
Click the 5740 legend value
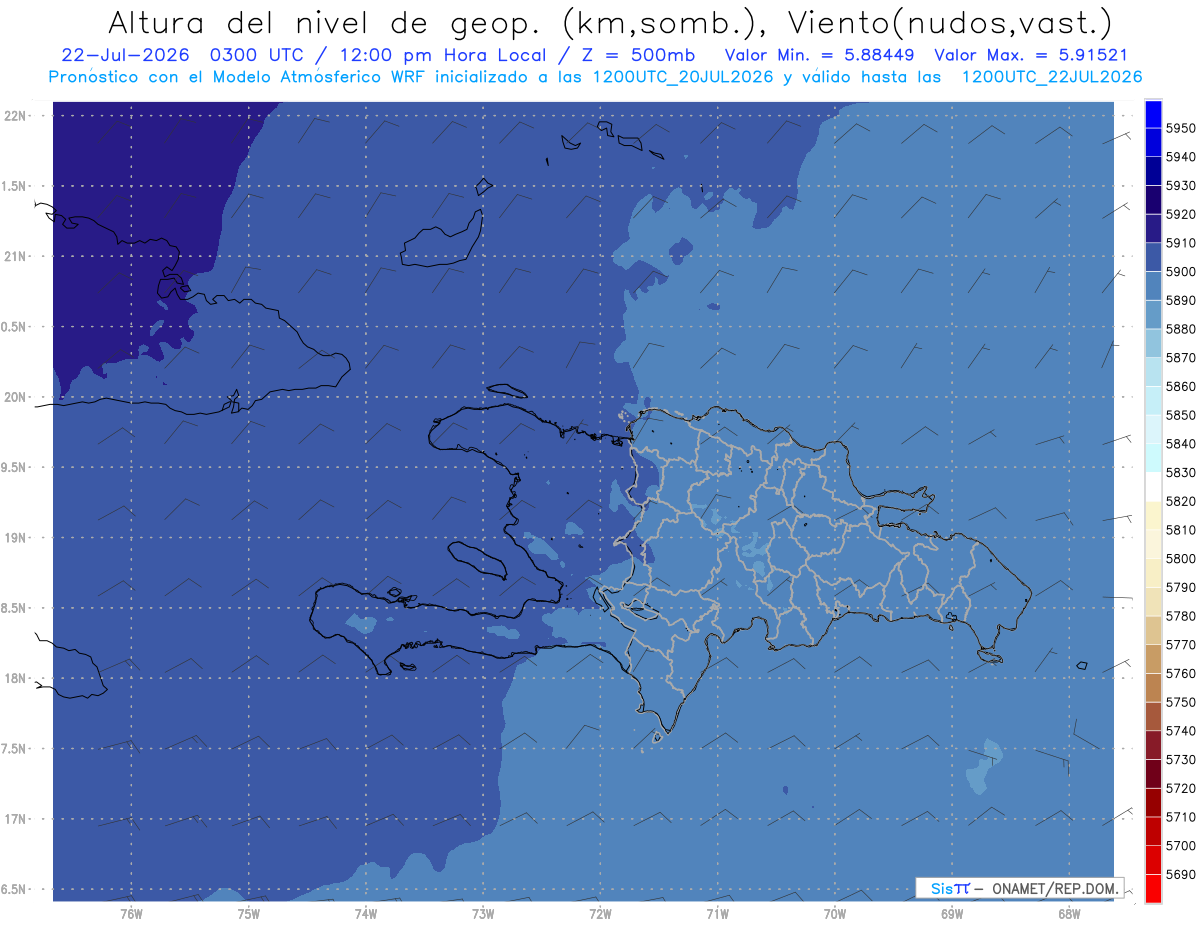click(x=1181, y=731)
